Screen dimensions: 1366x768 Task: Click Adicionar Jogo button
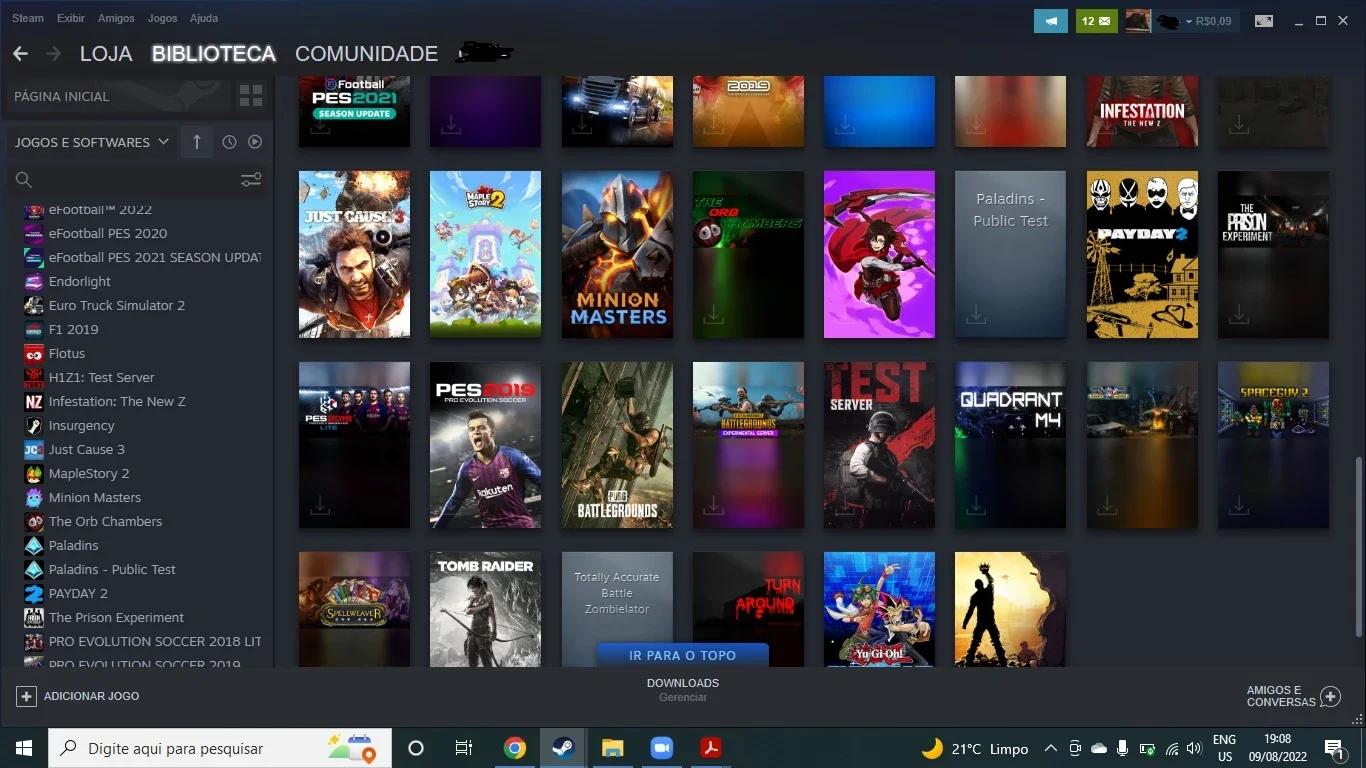79,696
